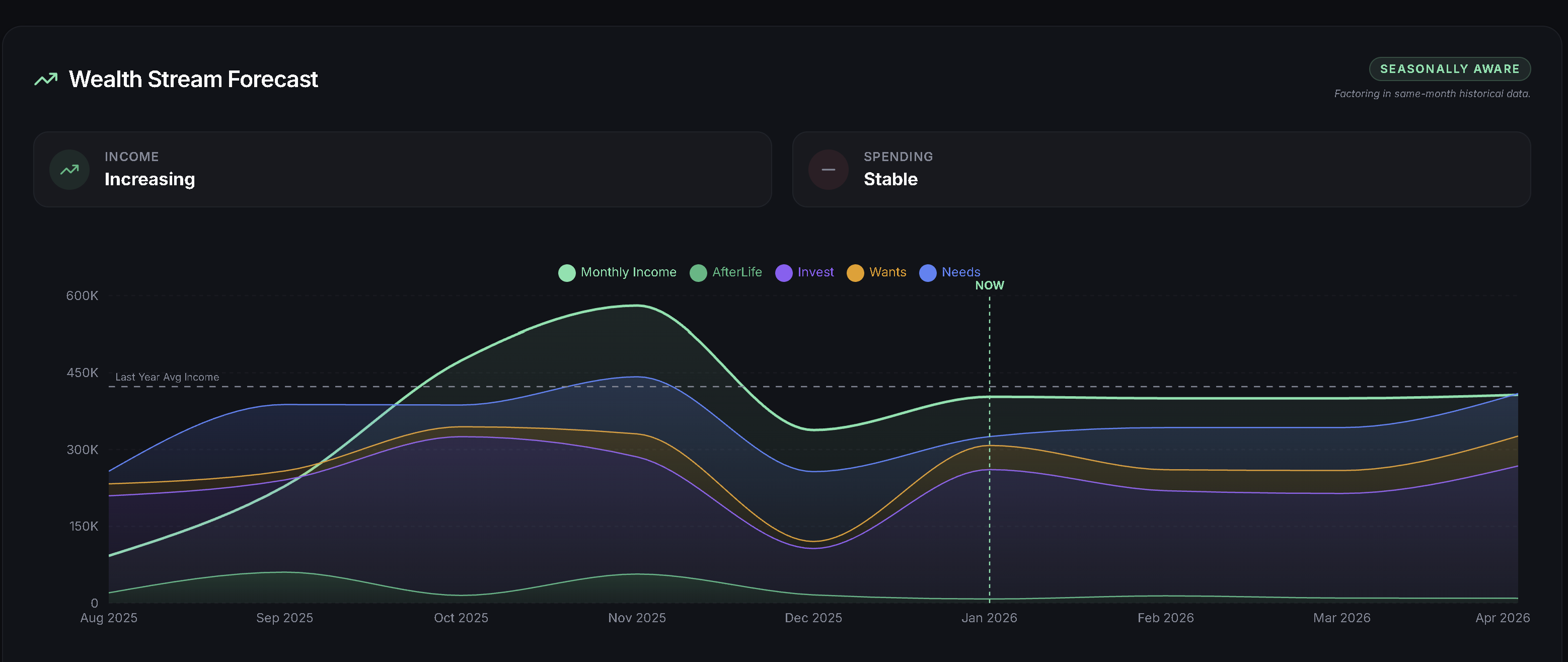Toggle the Monthly Income legend dot
The width and height of the screenshot is (1568, 662).
[x=566, y=272]
